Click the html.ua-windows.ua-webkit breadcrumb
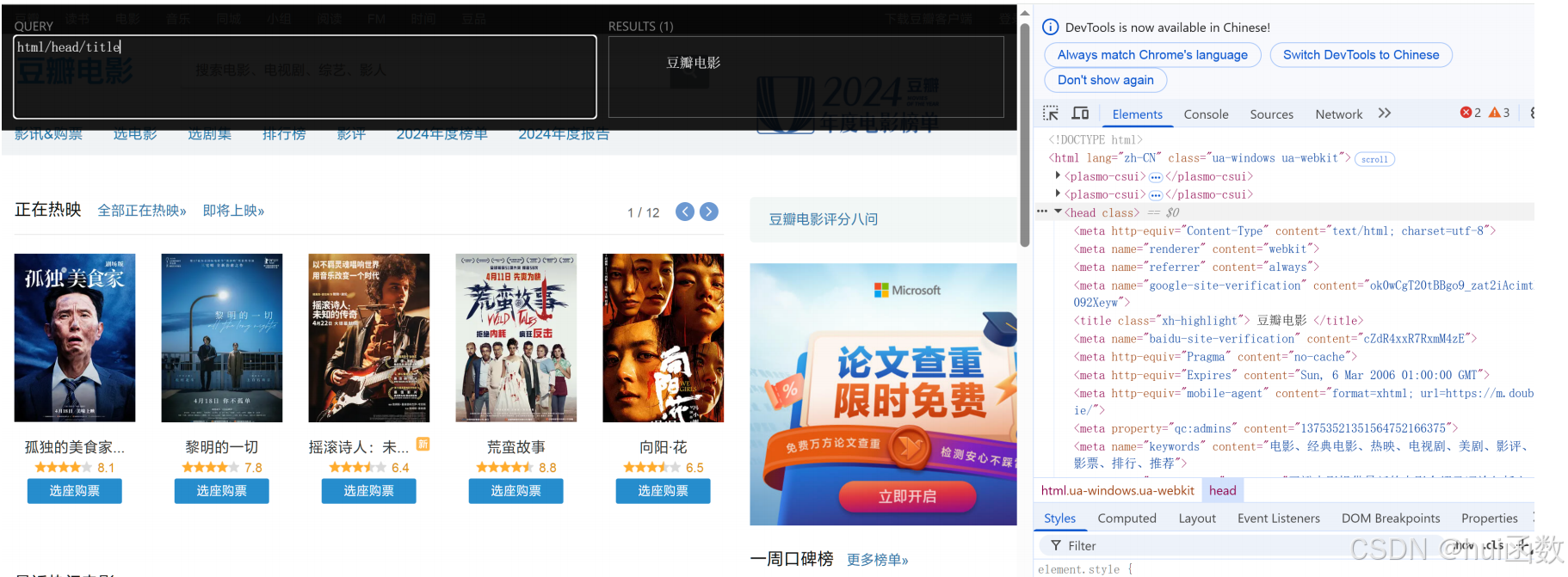This screenshot has width=1568, height=577. tap(1117, 490)
